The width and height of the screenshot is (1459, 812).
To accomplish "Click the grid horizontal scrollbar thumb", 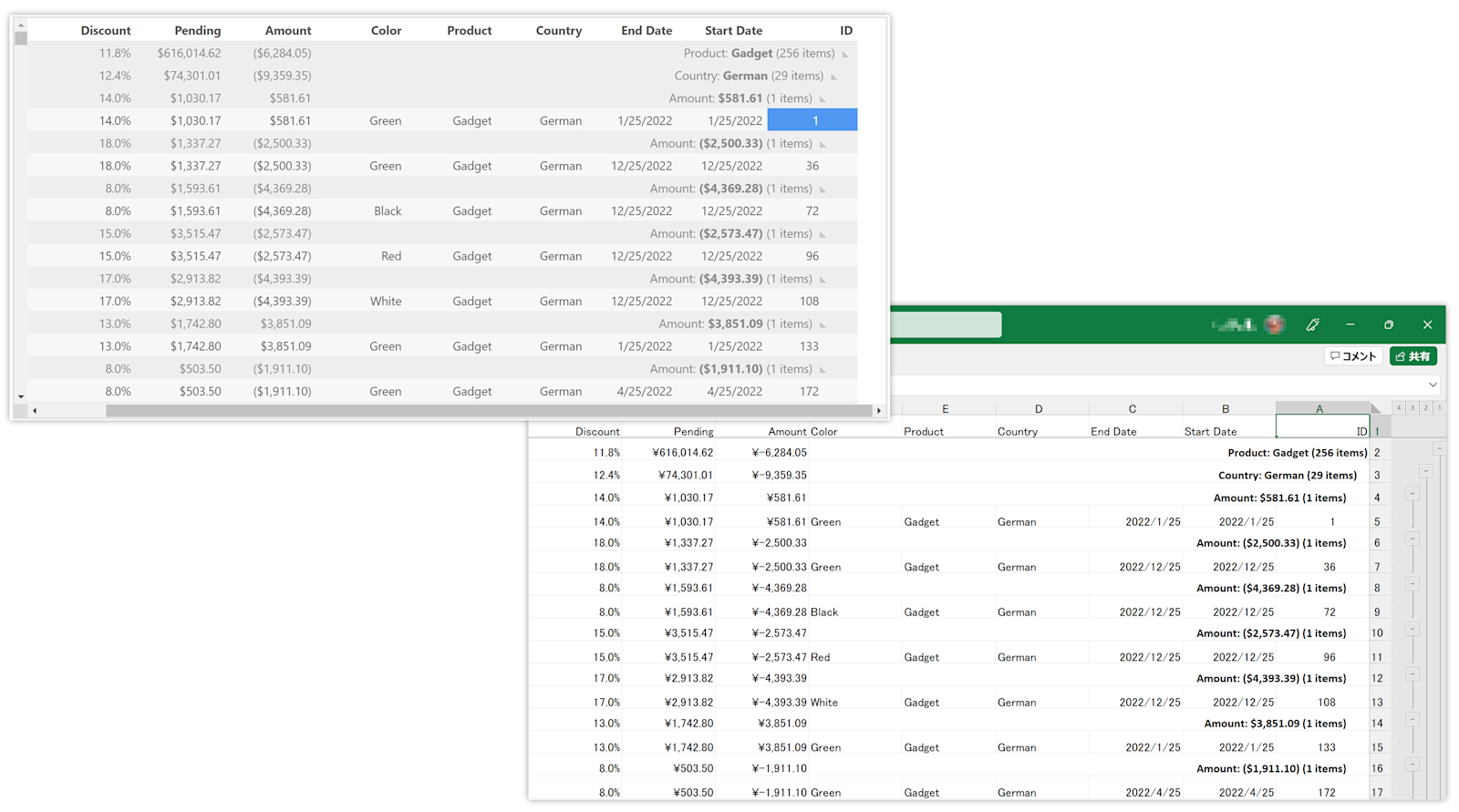I will [x=489, y=411].
